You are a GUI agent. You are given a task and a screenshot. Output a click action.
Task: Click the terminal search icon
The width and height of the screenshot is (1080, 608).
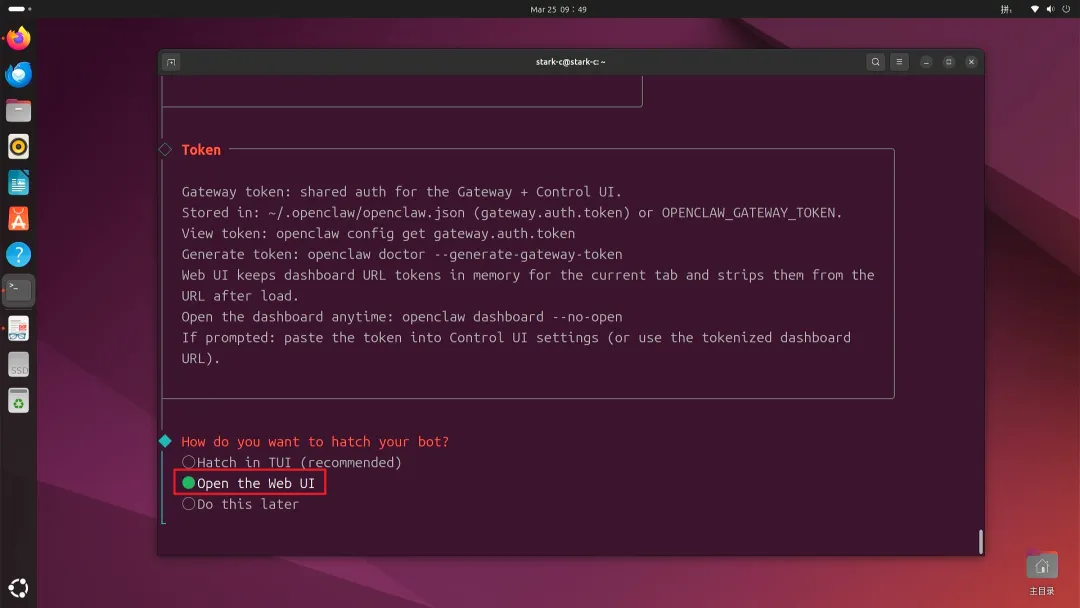875,62
